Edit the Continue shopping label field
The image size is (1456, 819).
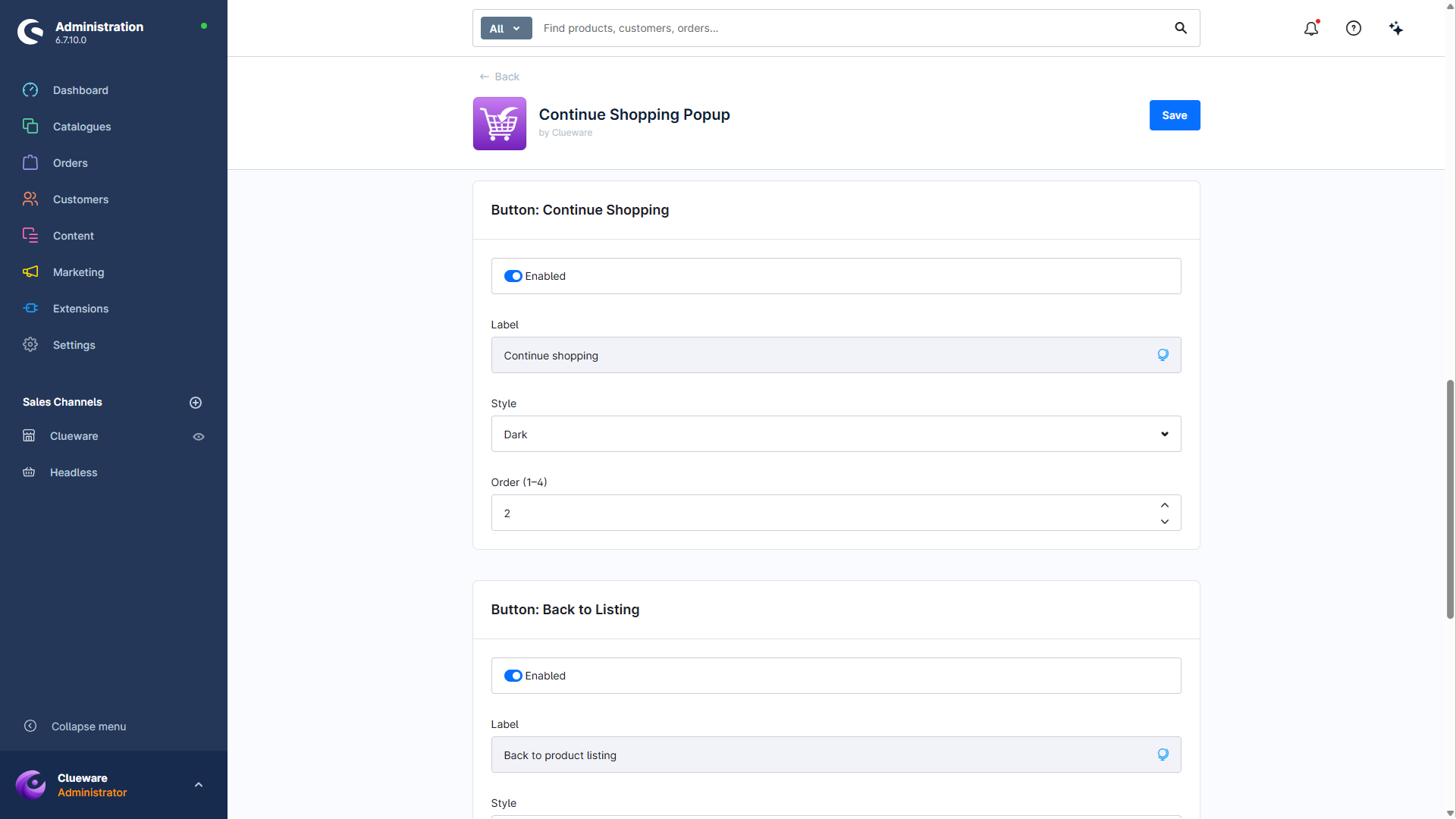coord(836,355)
